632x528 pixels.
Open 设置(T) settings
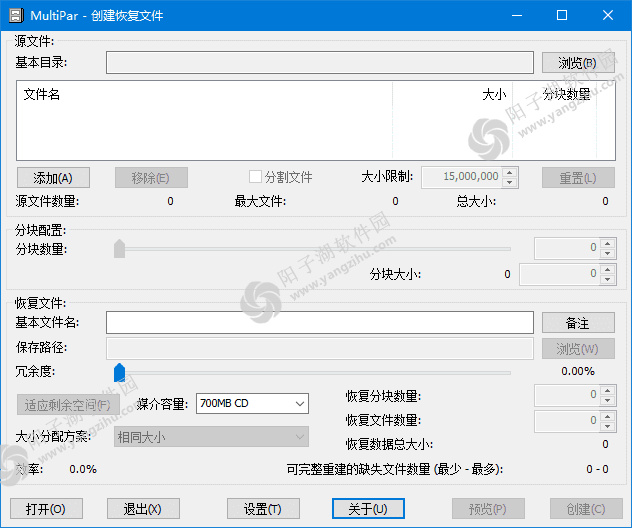pos(263,509)
